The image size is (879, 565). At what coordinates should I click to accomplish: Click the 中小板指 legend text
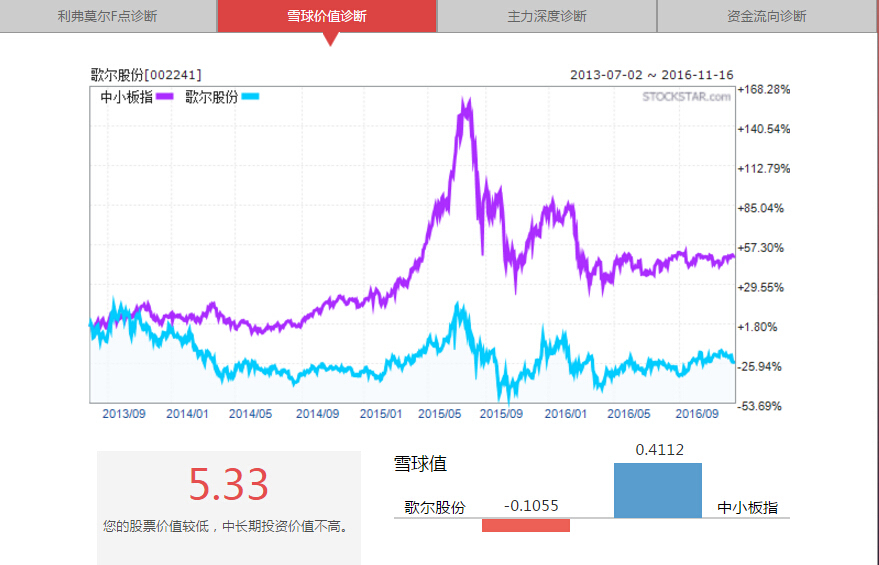(126, 97)
